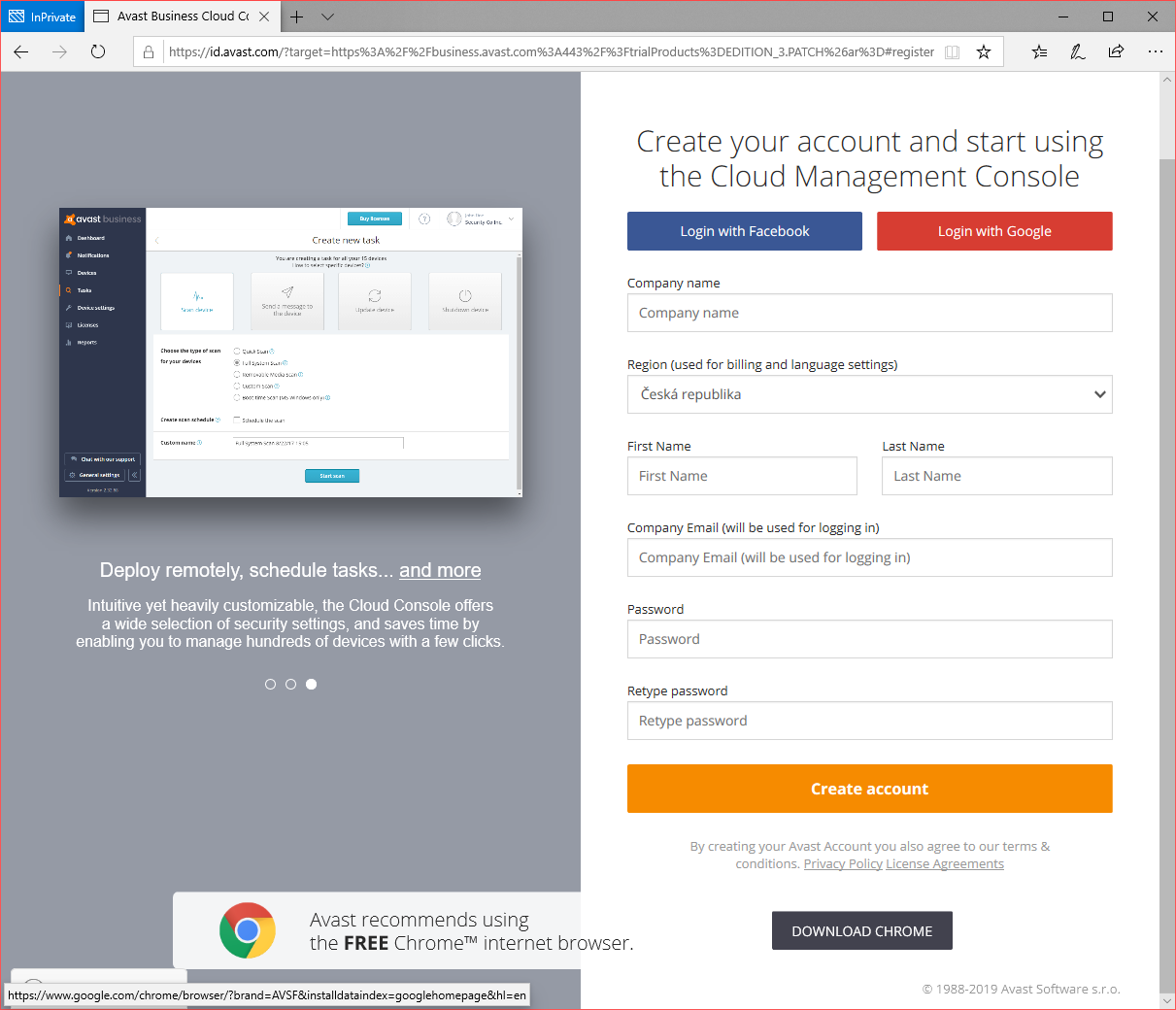This screenshot has height=1010, width=1176.
Task: Open the Favorites hub icon
Action: (1039, 52)
